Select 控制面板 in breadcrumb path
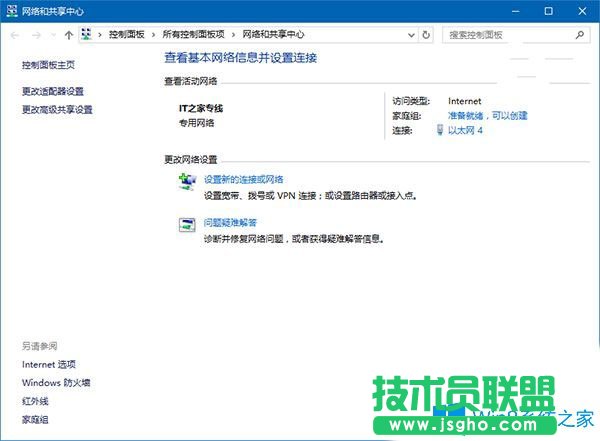The width and height of the screenshot is (600, 441). point(127,34)
